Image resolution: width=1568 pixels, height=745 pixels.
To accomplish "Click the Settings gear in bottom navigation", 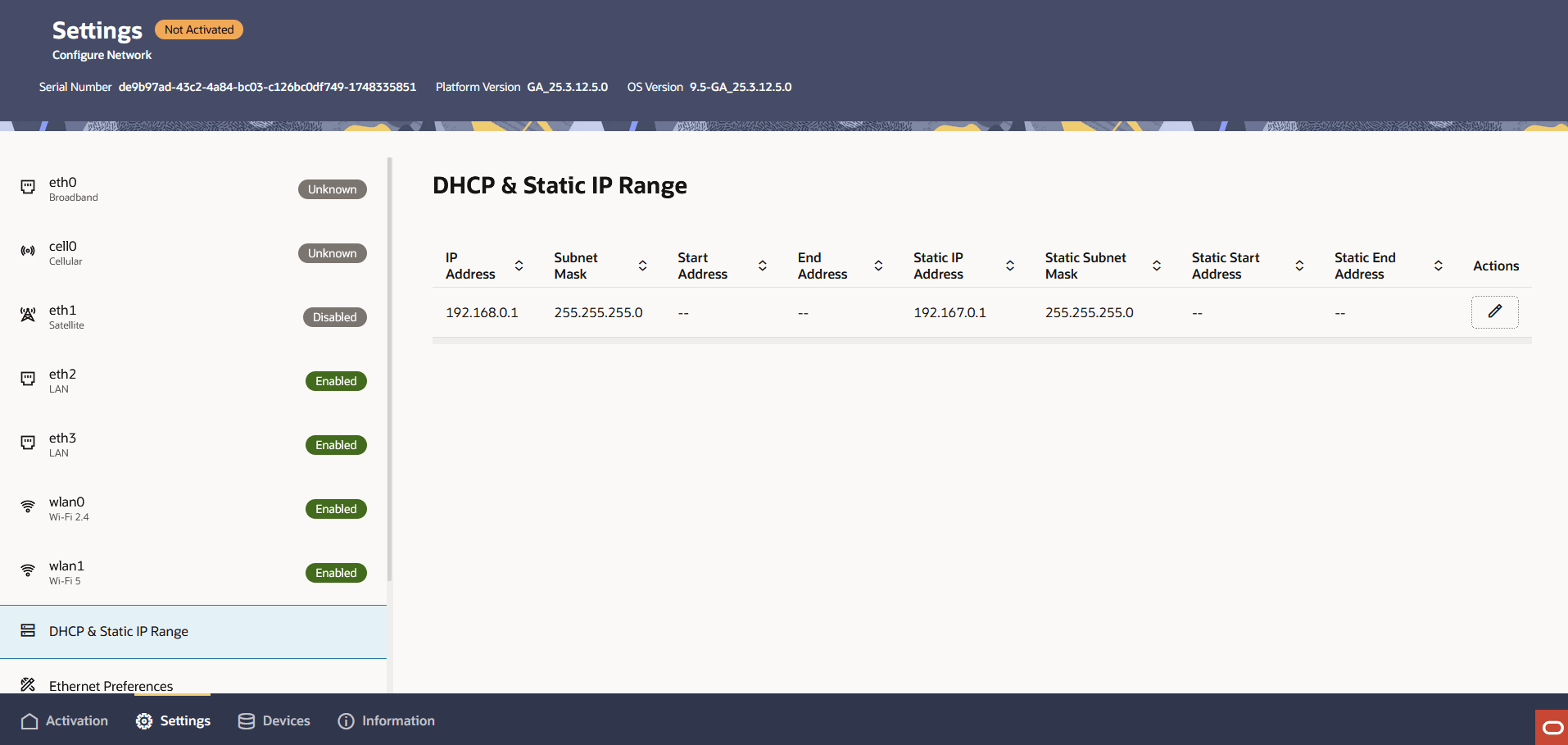I will point(144,721).
